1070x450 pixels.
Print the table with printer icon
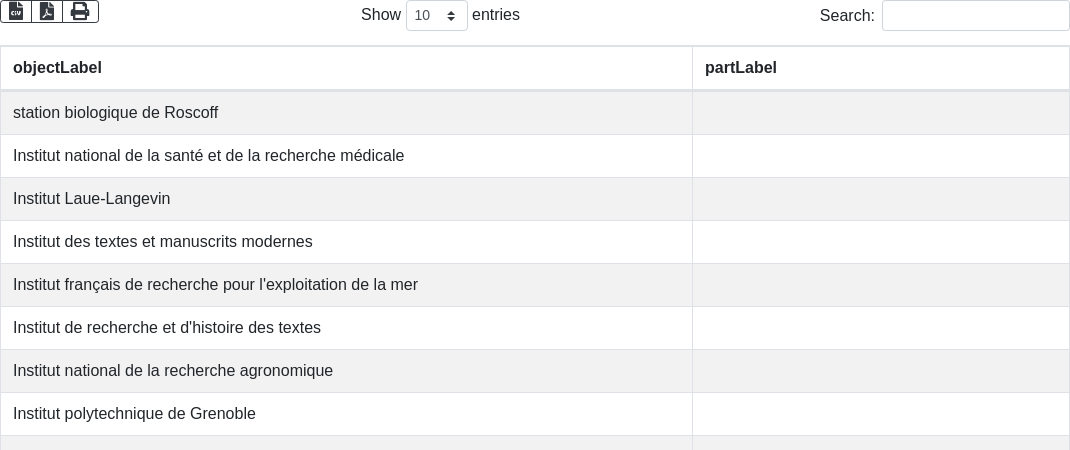pos(81,11)
